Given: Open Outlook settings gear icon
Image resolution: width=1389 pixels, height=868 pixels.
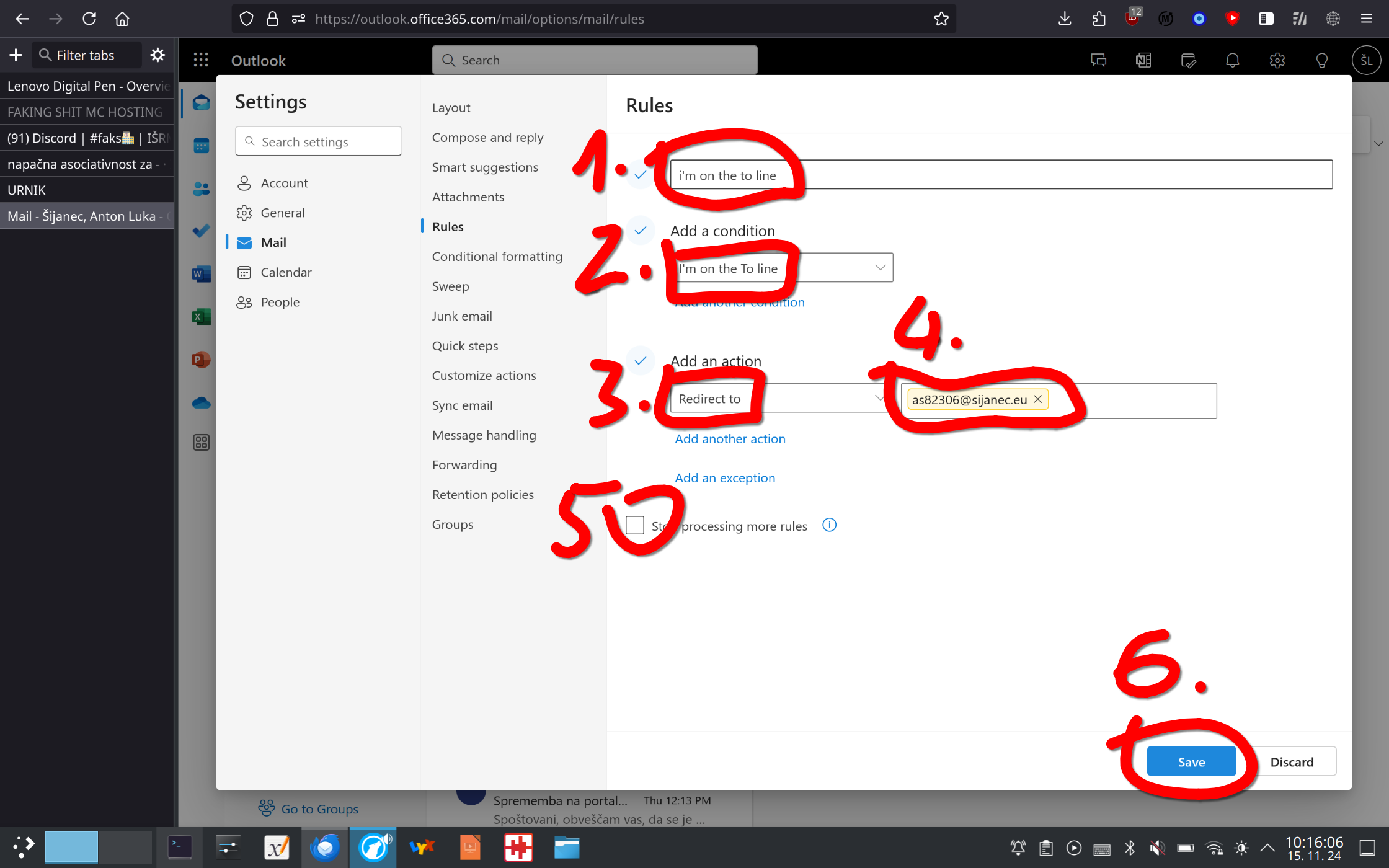Looking at the screenshot, I should (x=1277, y=60).
